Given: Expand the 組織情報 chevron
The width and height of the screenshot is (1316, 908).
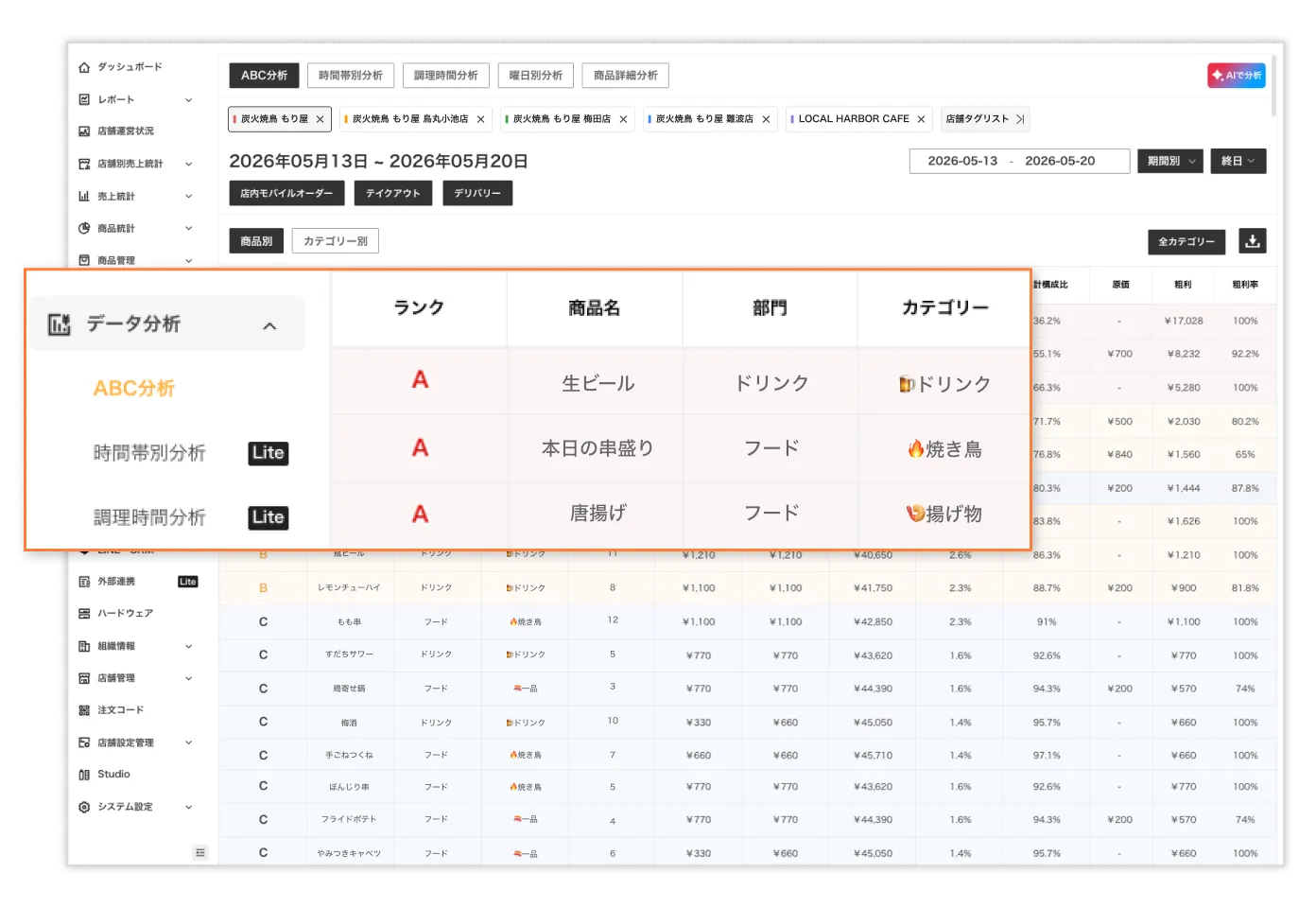Looking at the screenshot, I should tap(189, 646).
